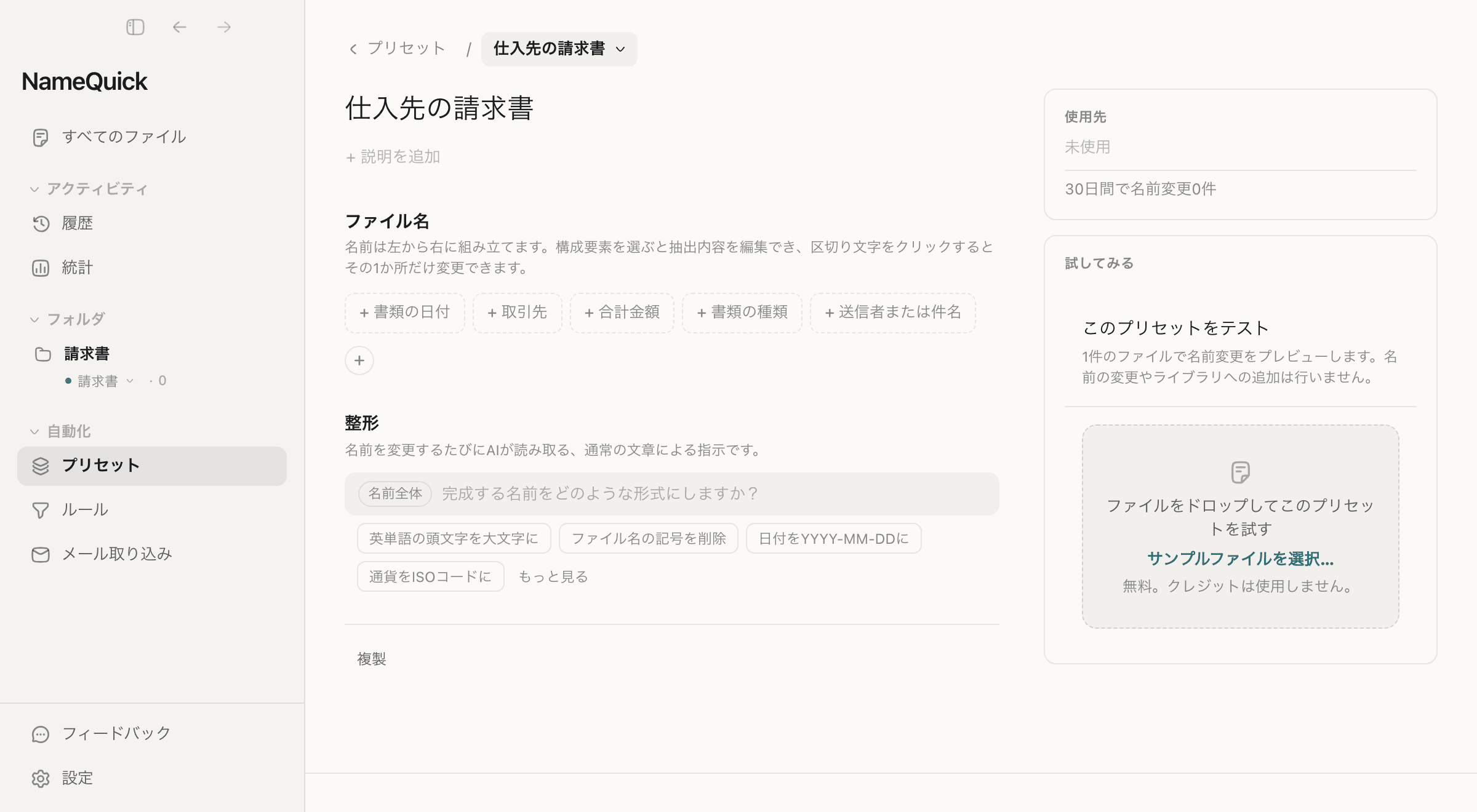
Task: Add the 合計金額 component
Action: point(622,312)
